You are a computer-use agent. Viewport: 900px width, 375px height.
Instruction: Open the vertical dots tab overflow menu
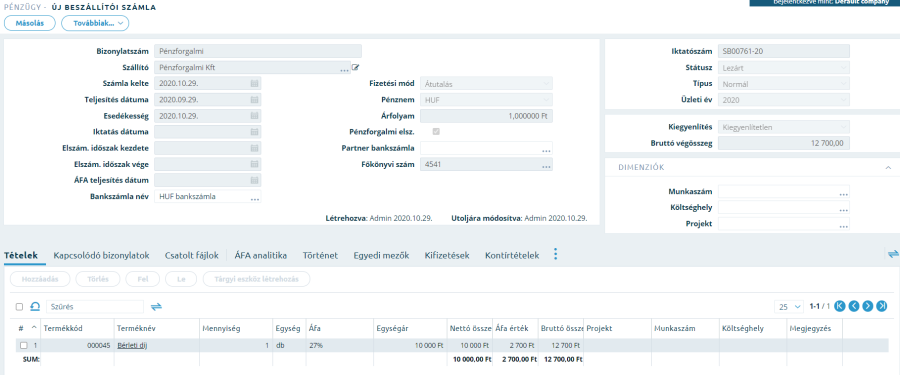555,254
